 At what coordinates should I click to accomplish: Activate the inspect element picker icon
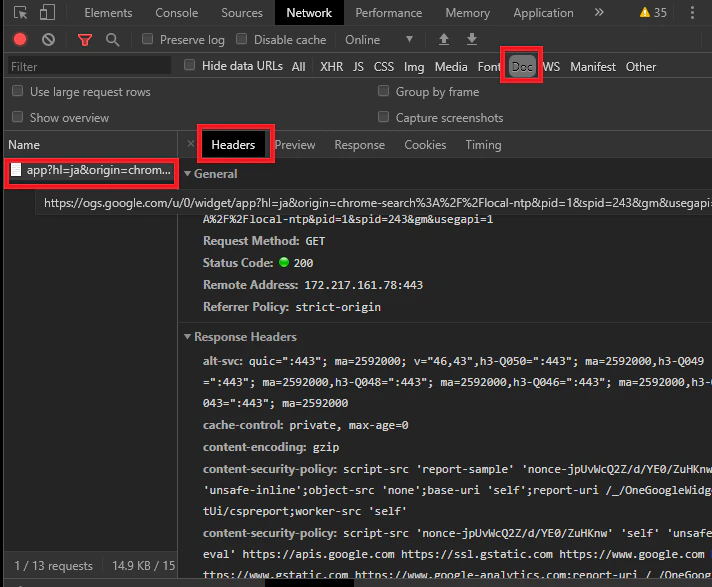pyautogui.click(x=20, y=12)
